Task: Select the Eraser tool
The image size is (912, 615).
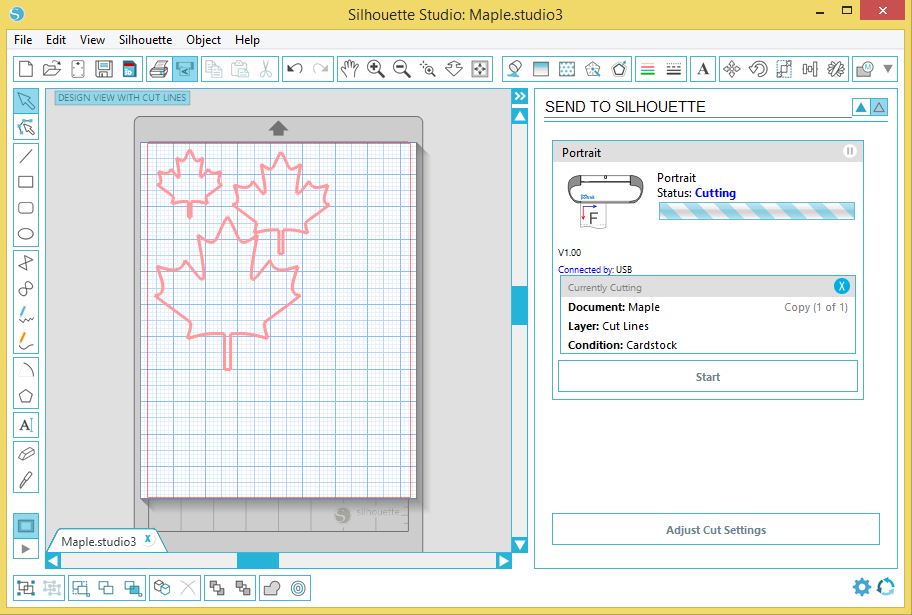Action: coord(26,453)
